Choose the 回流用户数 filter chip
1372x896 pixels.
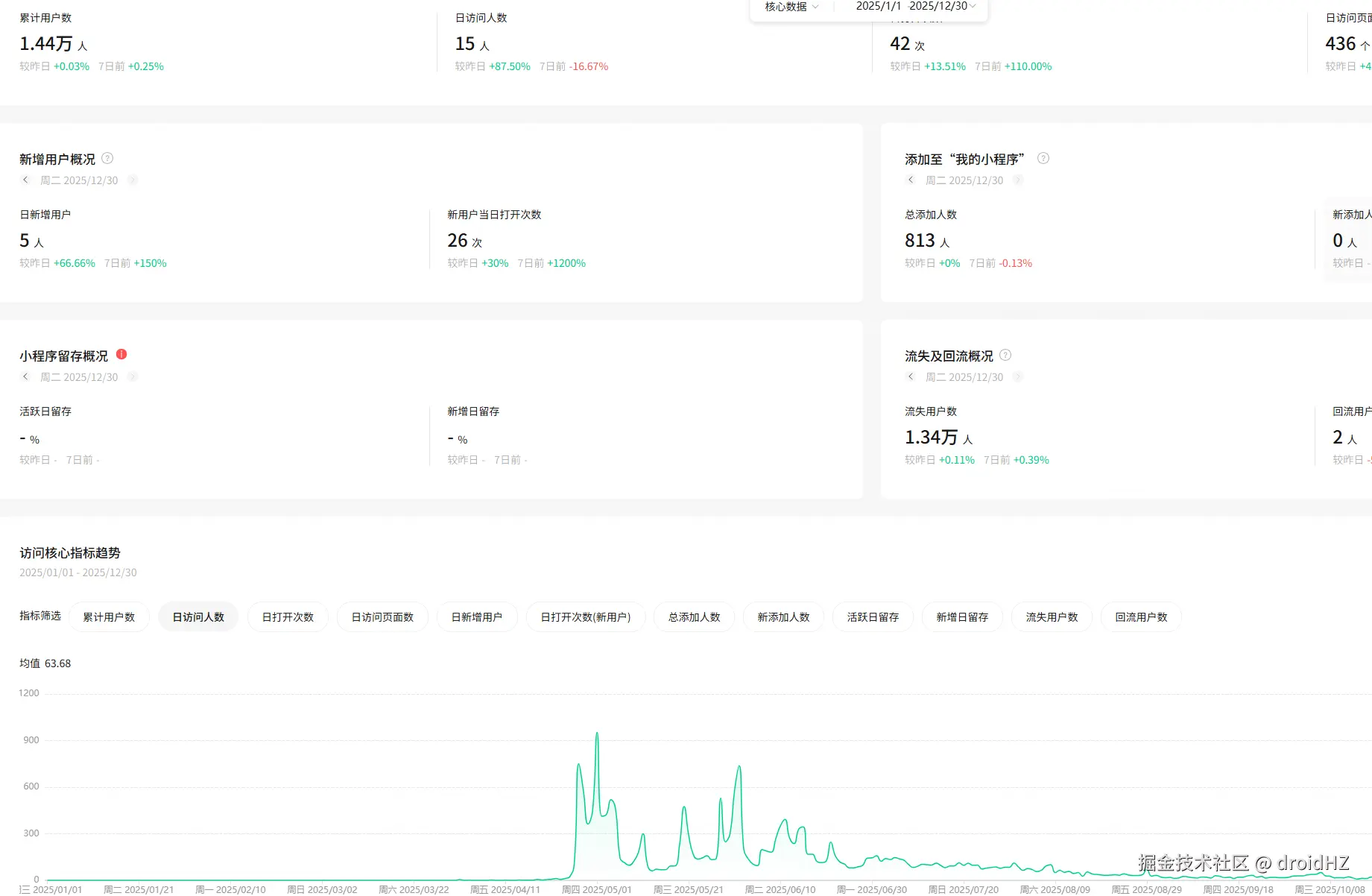[x=1141, y=617]
